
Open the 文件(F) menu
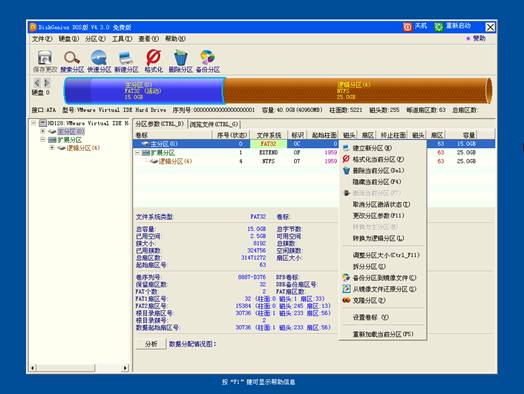pyautogui.click(x=42, y=39)
